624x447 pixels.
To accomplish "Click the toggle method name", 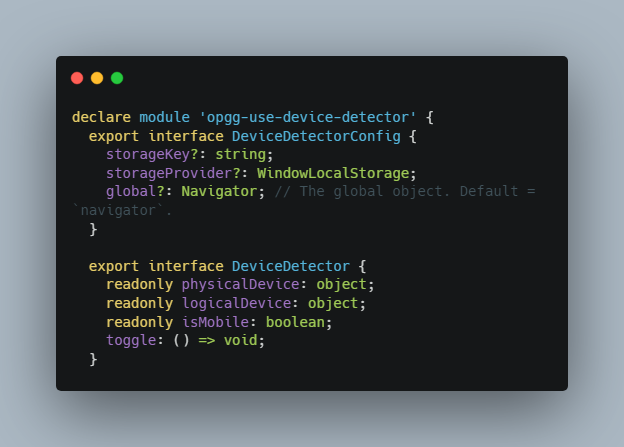I will 131,341.
